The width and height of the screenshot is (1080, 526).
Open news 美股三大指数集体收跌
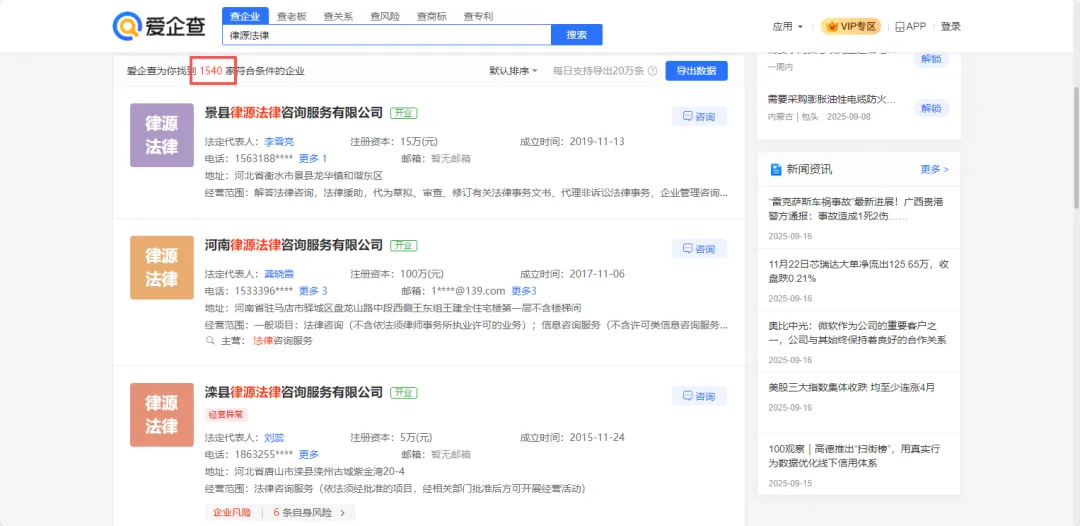point(851,387)
